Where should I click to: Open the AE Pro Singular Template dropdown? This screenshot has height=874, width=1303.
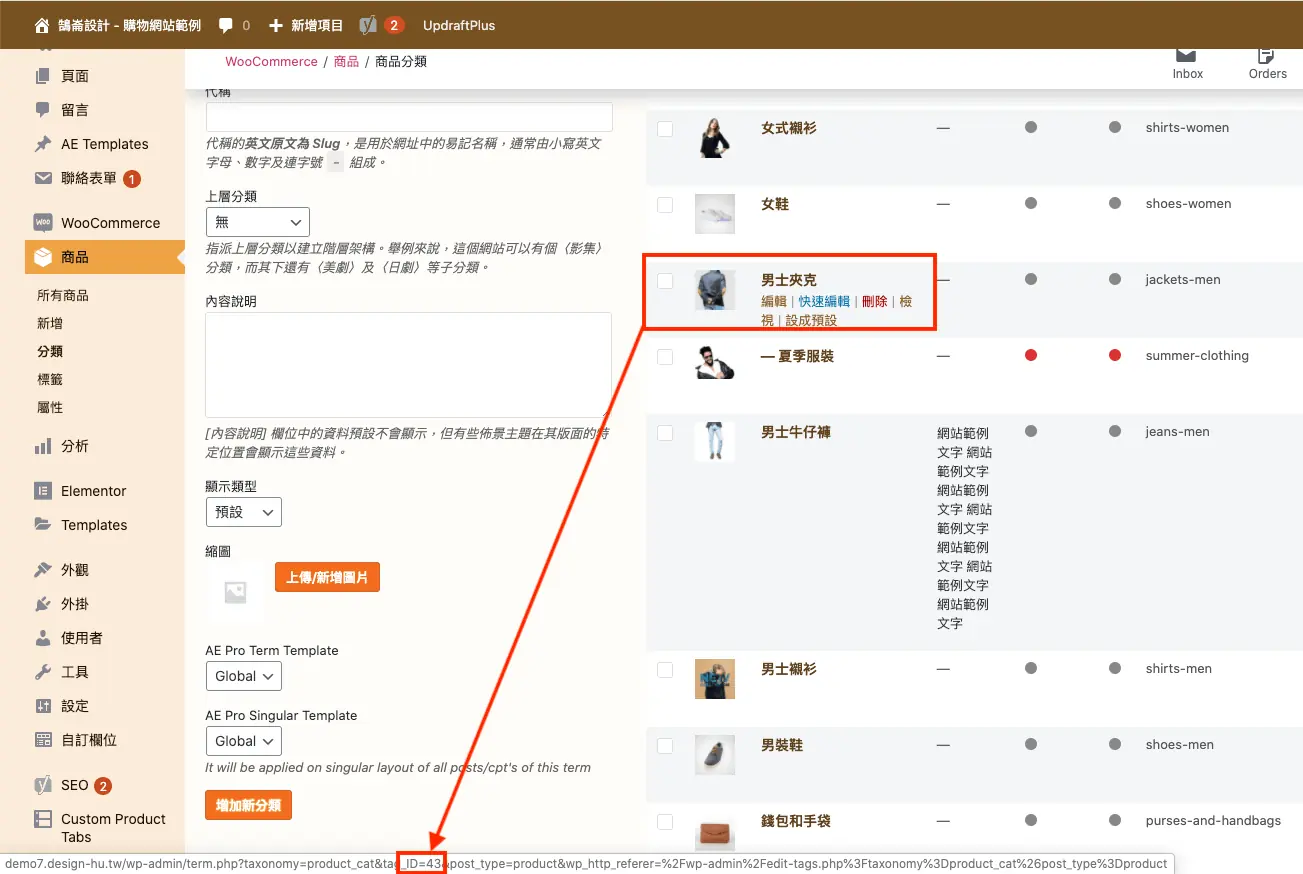tap(243, 741)
